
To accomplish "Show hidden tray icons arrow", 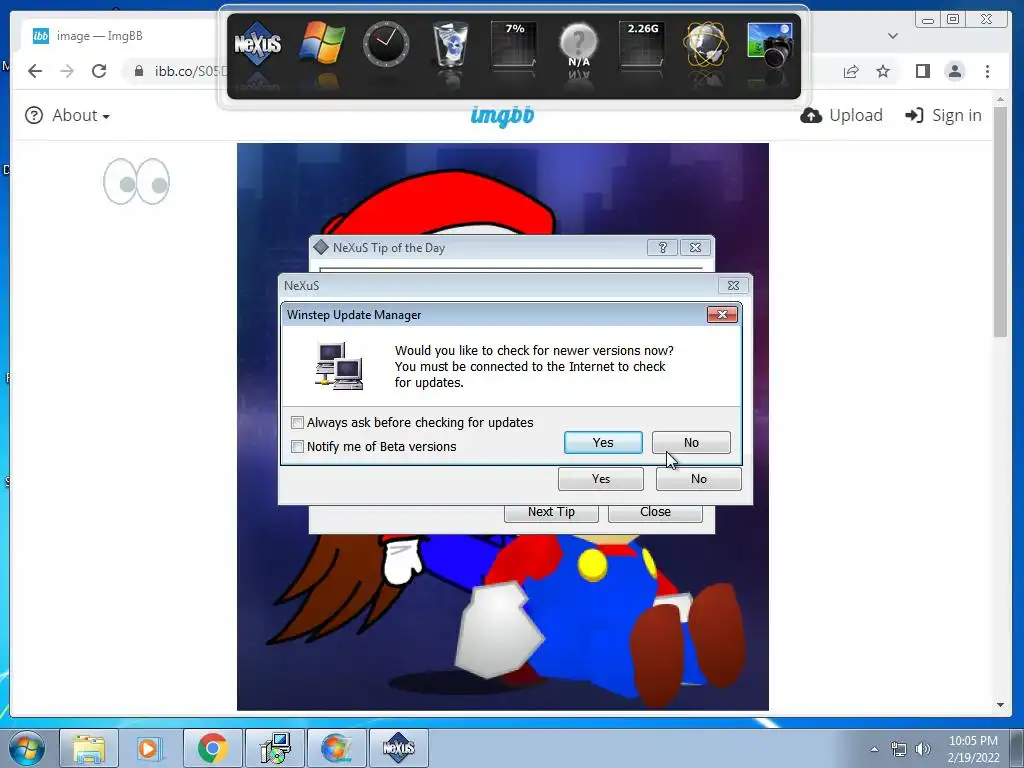I will click(x=874, y=749).
